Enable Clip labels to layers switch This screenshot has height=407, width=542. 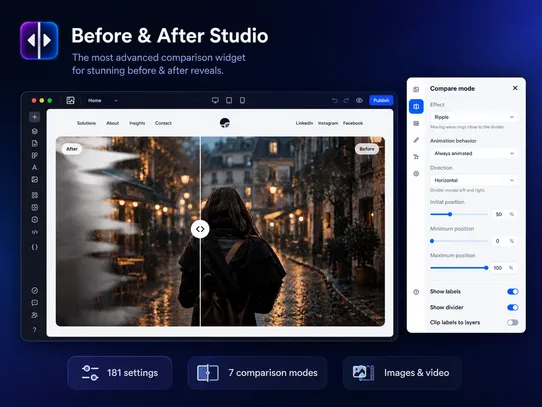click(513, 322)
